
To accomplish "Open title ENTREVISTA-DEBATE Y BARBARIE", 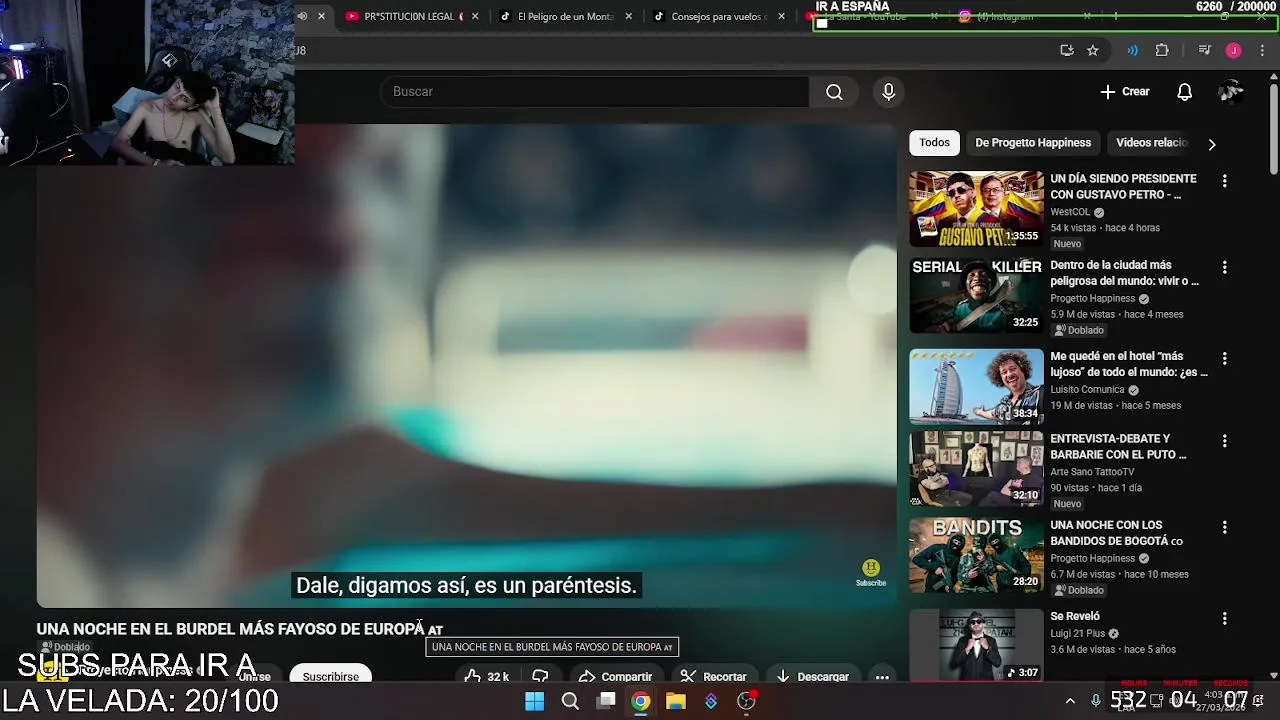I will click(x=1118, y=447).
